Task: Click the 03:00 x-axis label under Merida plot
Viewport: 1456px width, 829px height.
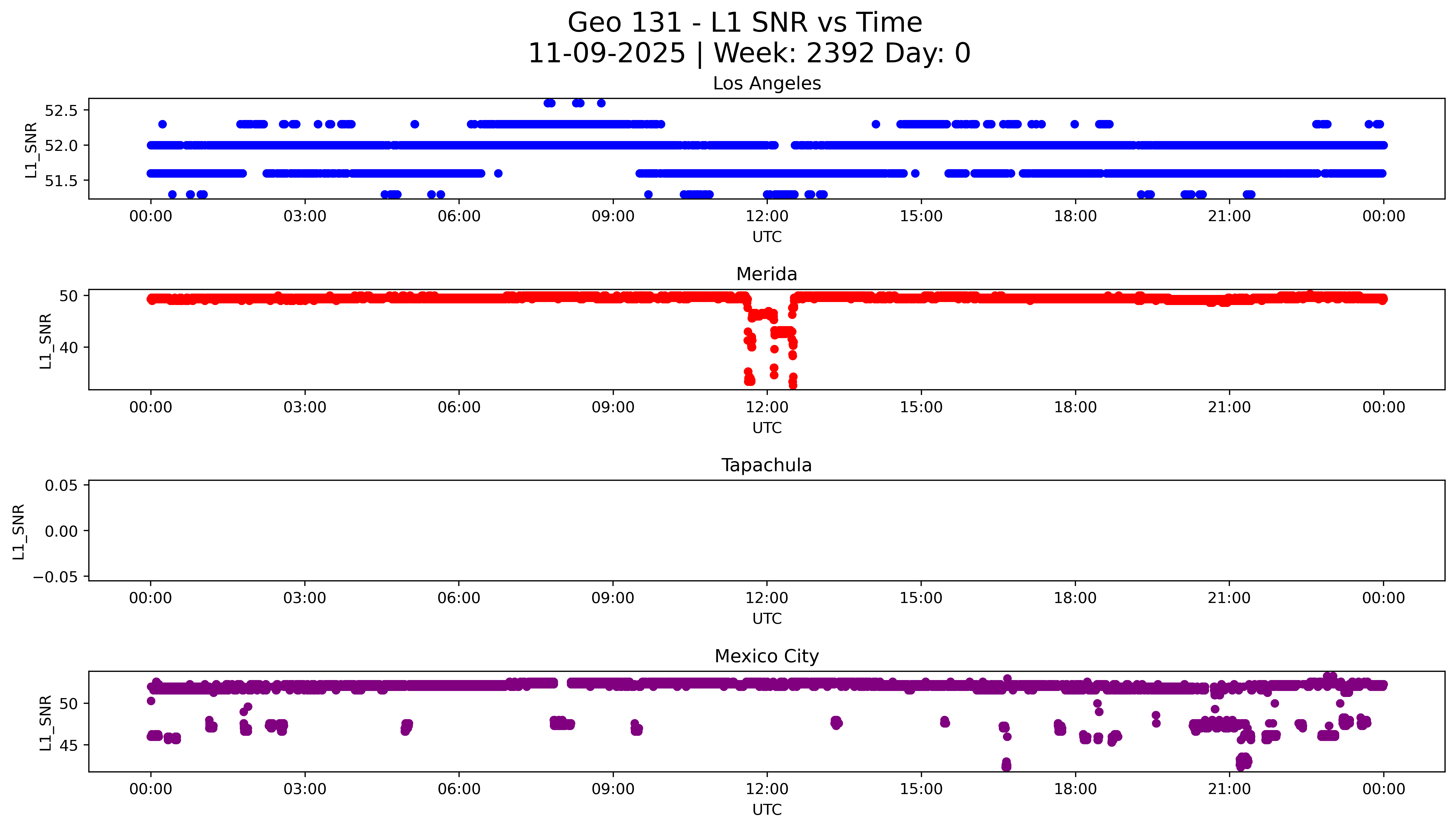Action: click(305, 407)
